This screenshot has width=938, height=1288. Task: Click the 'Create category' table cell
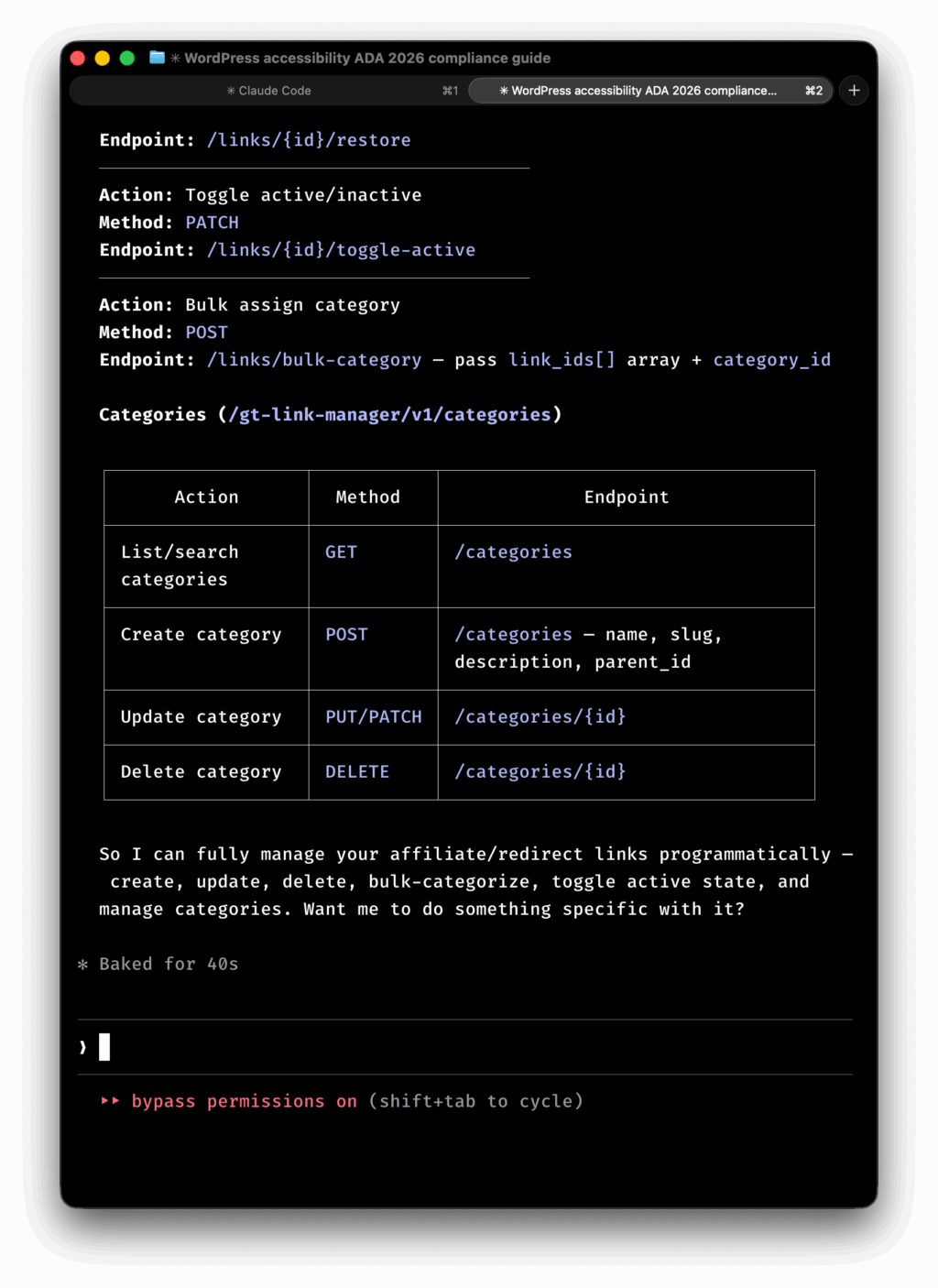point(202,635)
